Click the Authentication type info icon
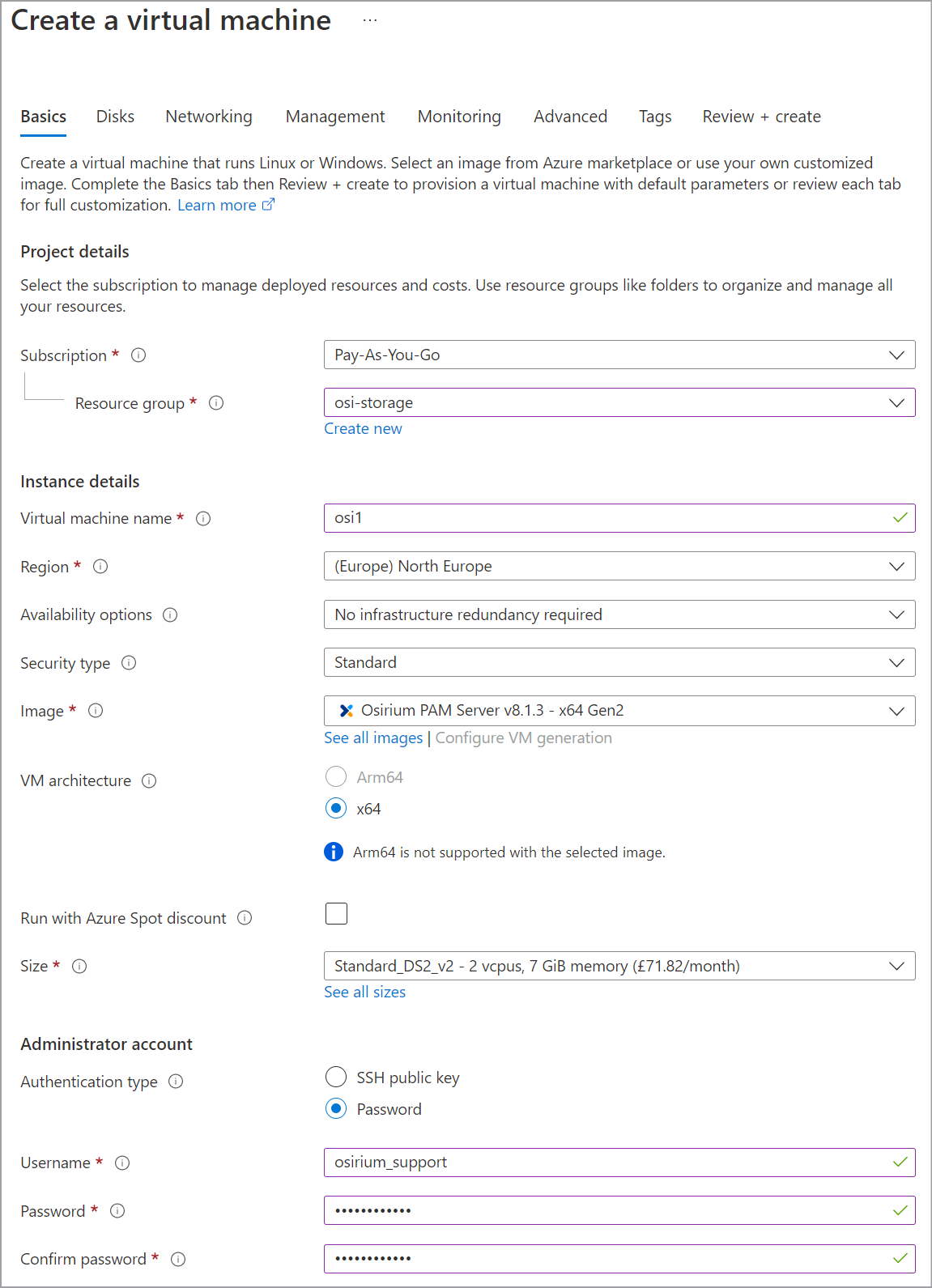This screenshot has height=1288, width=932. (176, 1082)
